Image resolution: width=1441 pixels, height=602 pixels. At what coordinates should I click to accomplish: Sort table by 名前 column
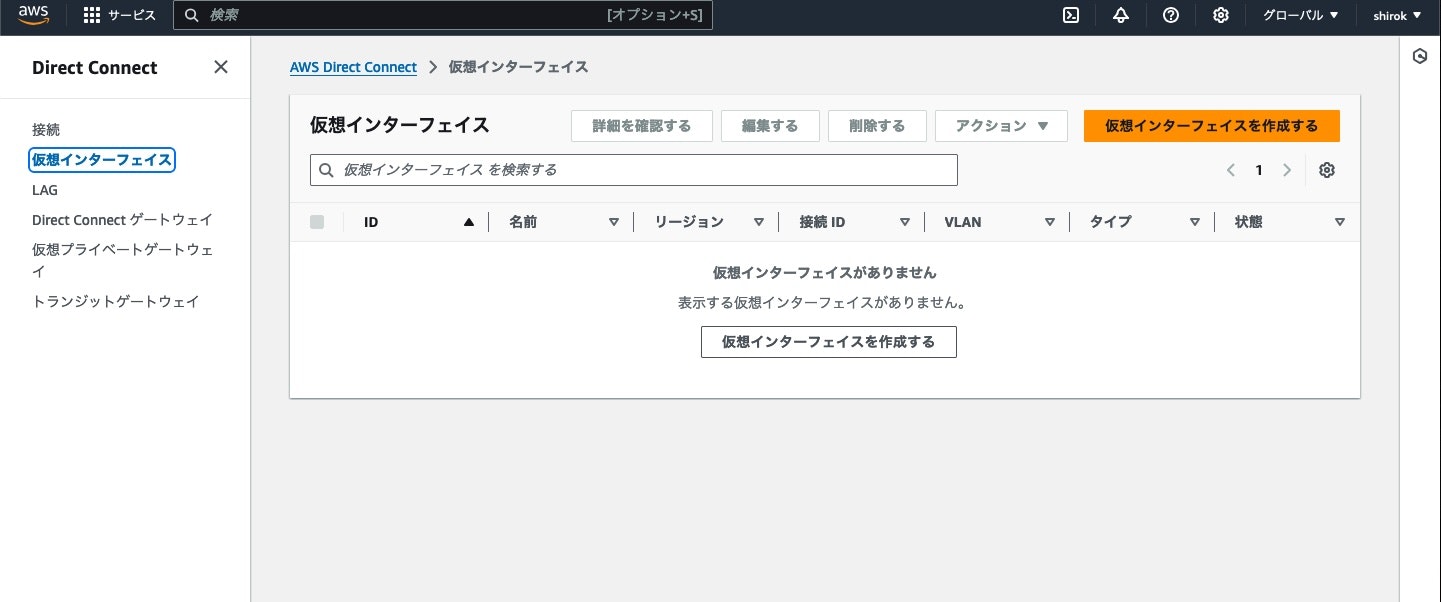click(x=614, y=222)
